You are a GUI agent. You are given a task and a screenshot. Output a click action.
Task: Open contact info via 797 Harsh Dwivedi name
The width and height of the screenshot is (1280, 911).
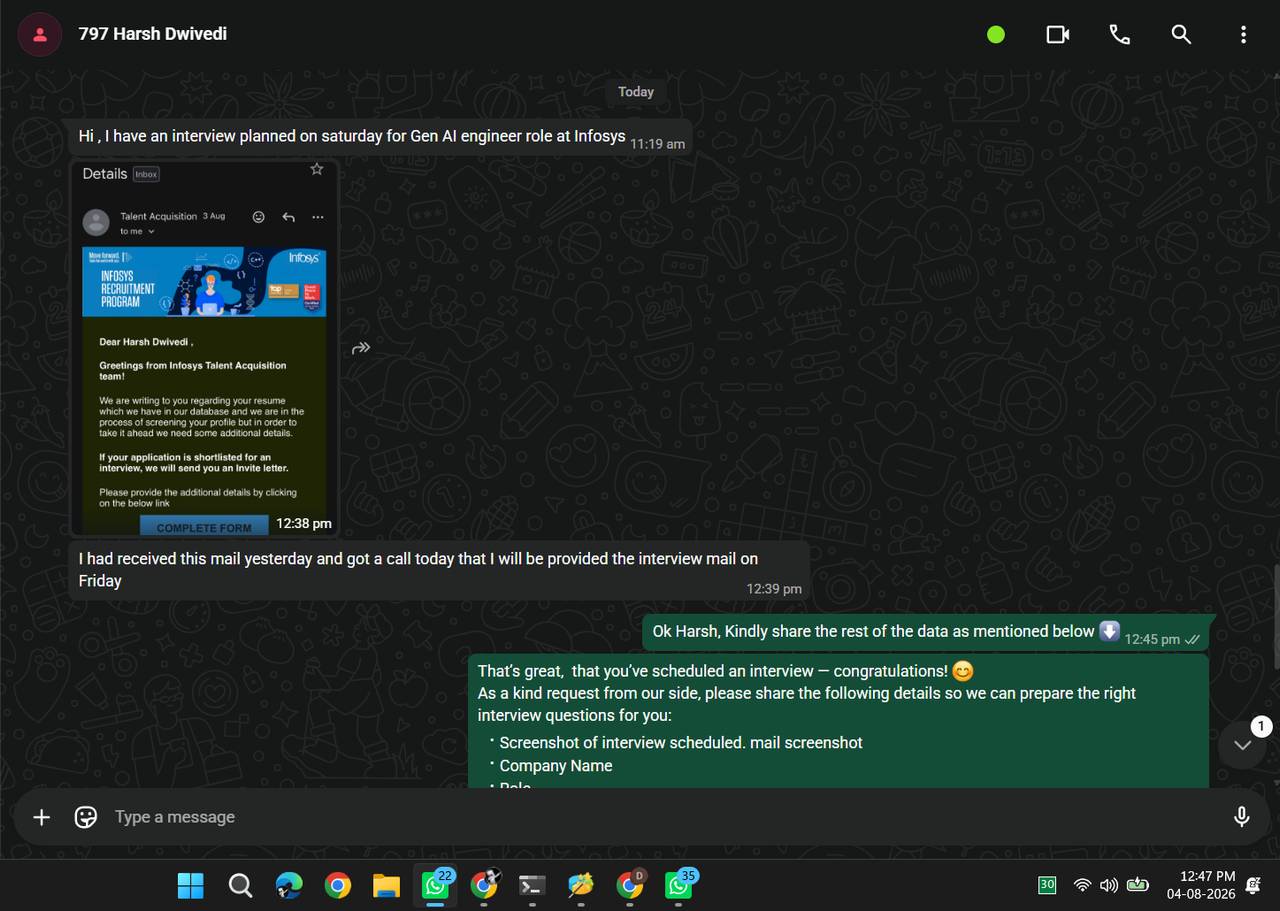pos(153,34)
